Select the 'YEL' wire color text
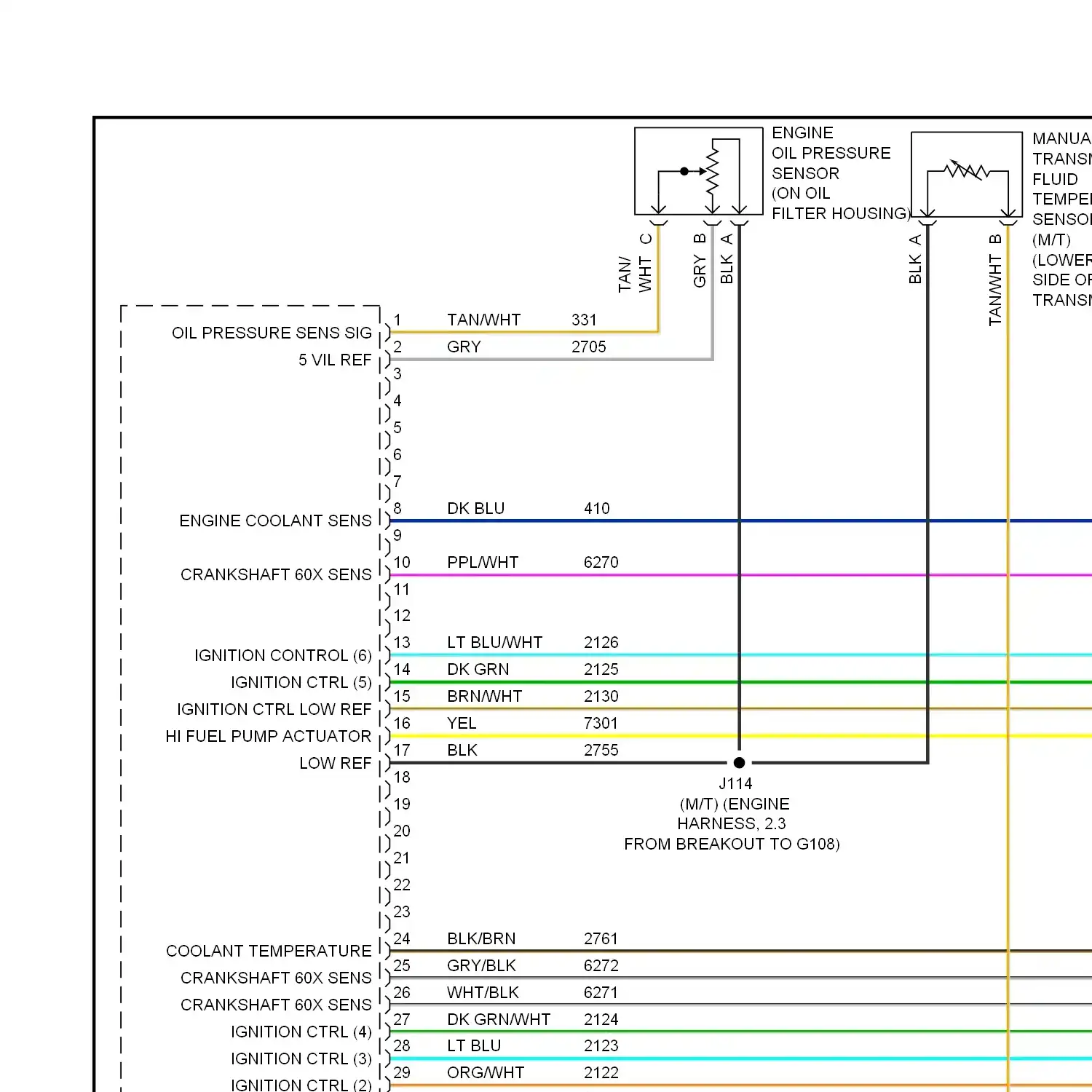 tap(462, 723)
